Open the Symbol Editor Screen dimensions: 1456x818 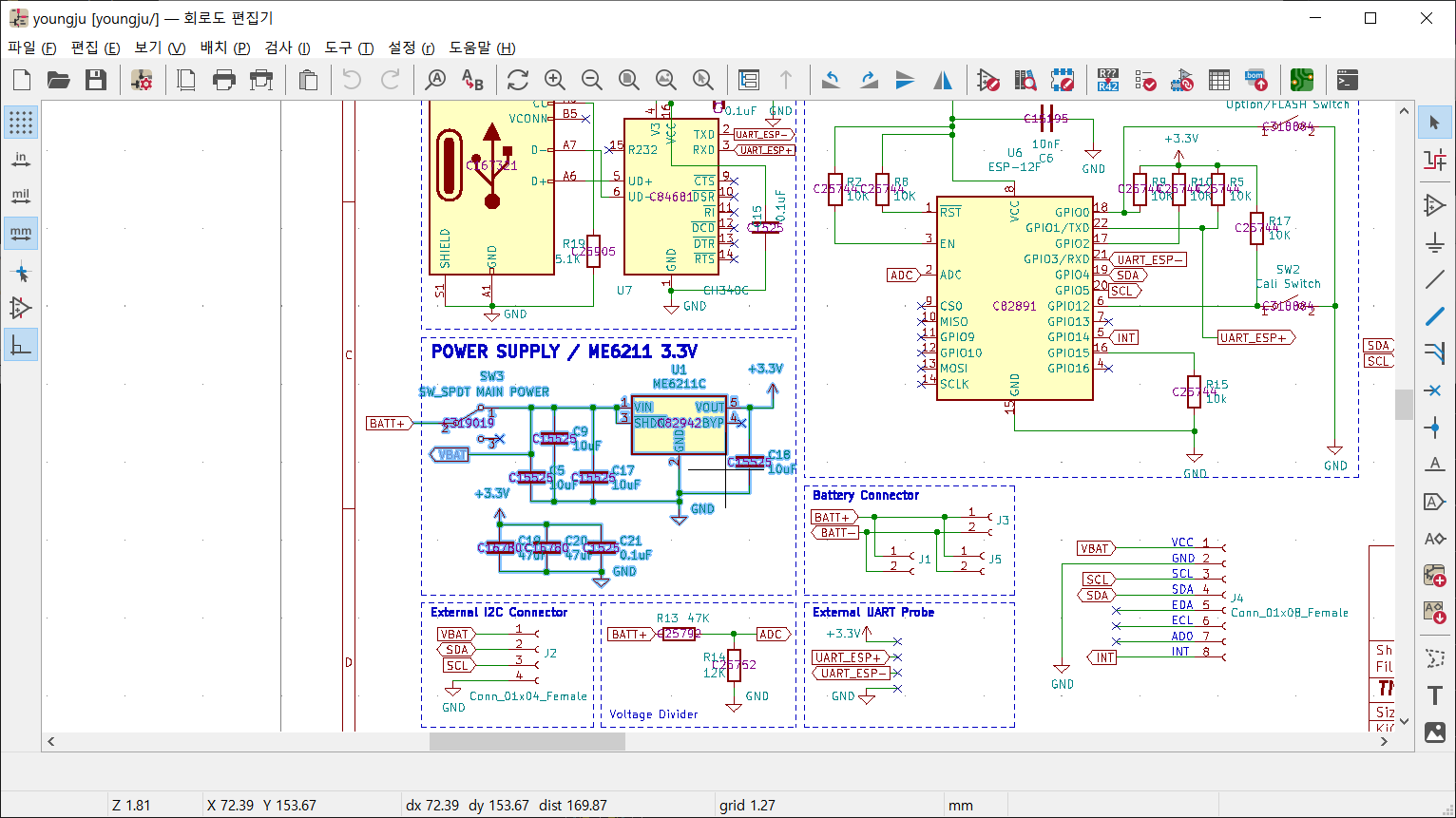click(x=988, y=80)
